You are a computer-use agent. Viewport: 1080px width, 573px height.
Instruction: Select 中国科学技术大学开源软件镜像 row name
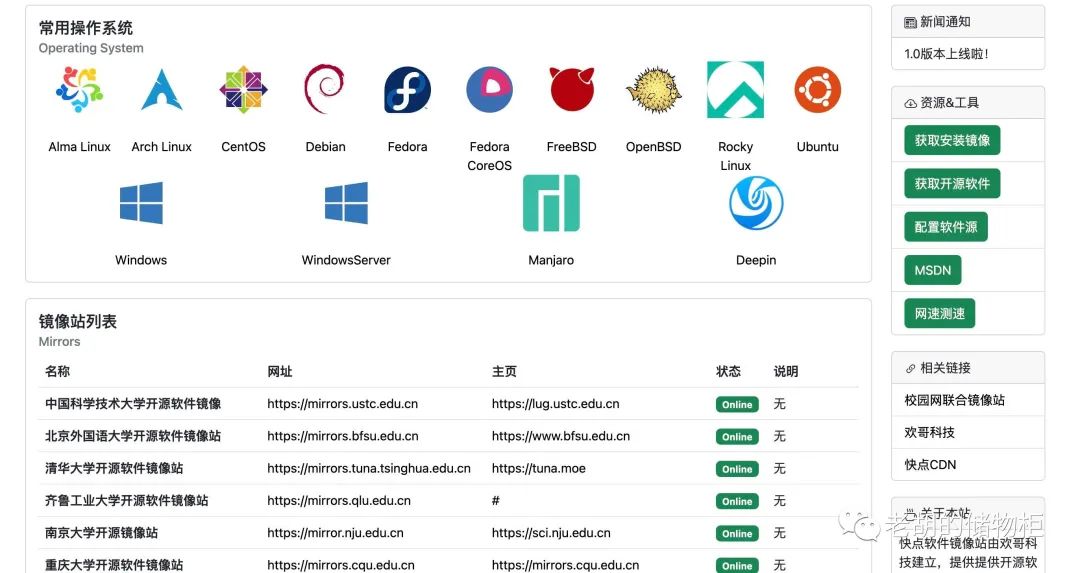tap(133, 404)
